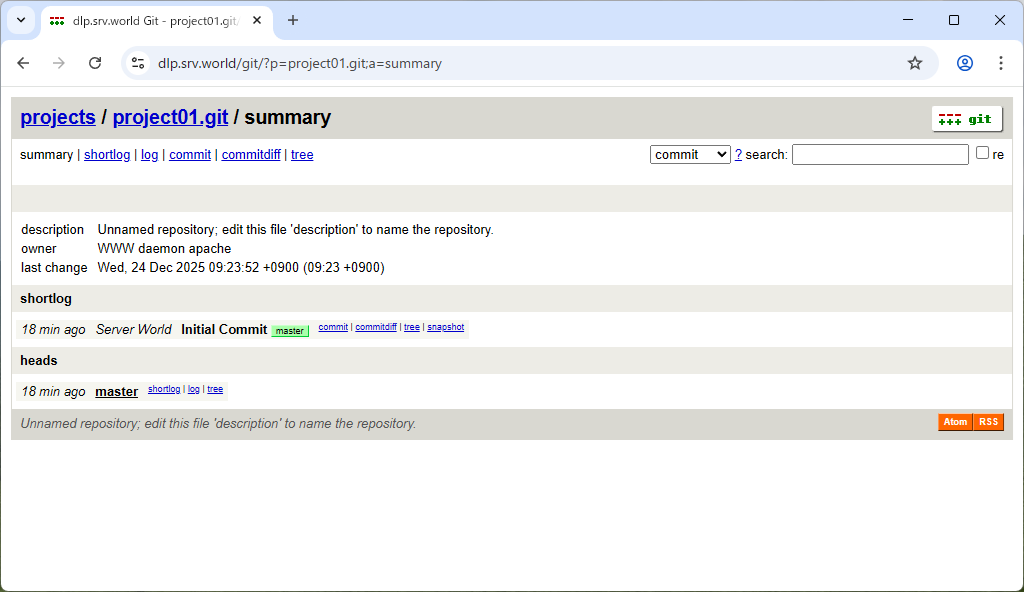The width and height of the screenshot is (1024, 592).
Task: Open the Chrome profile icon
Action: (965, 63)
